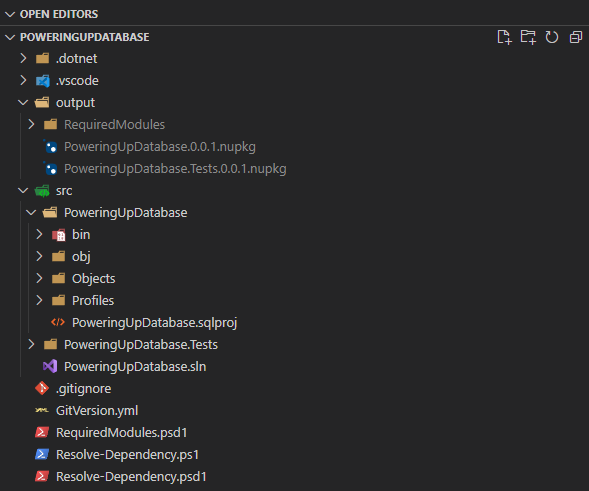Click the New File icon in explorer header

point(504,37)
